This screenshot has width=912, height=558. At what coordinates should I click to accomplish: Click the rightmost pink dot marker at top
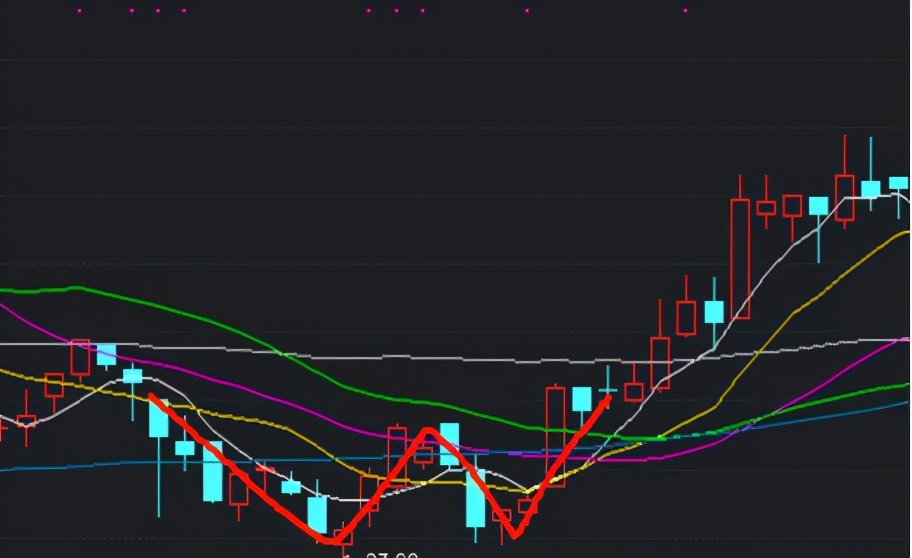tap(685, 10)
